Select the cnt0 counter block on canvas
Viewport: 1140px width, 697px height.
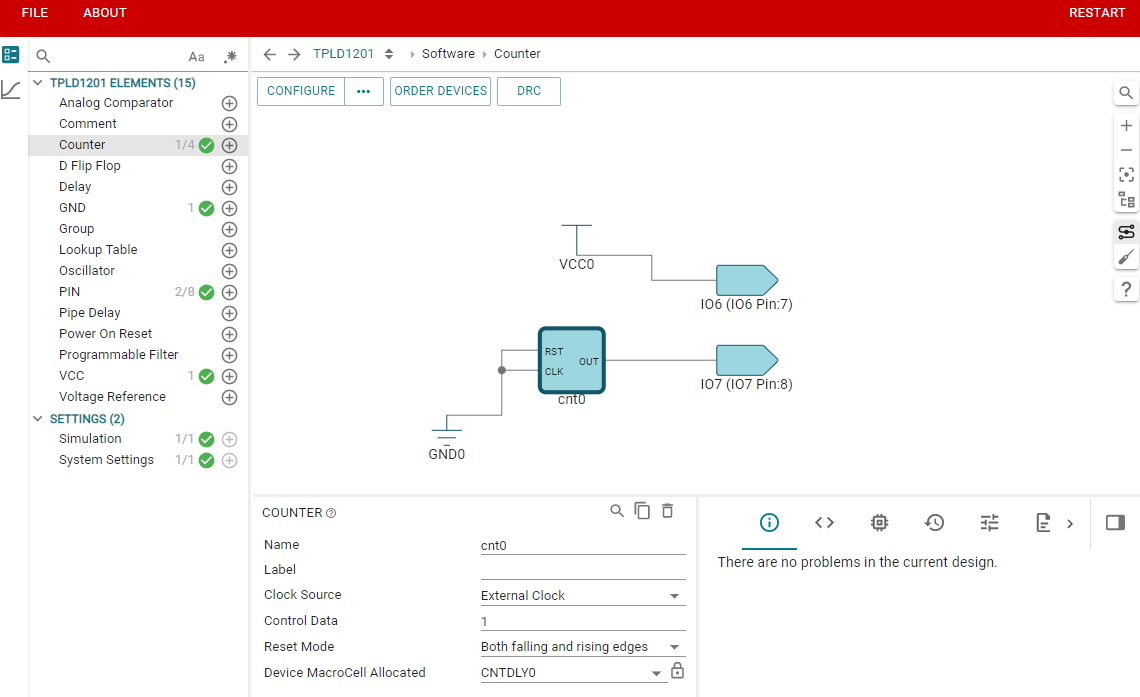click(571, 360)
